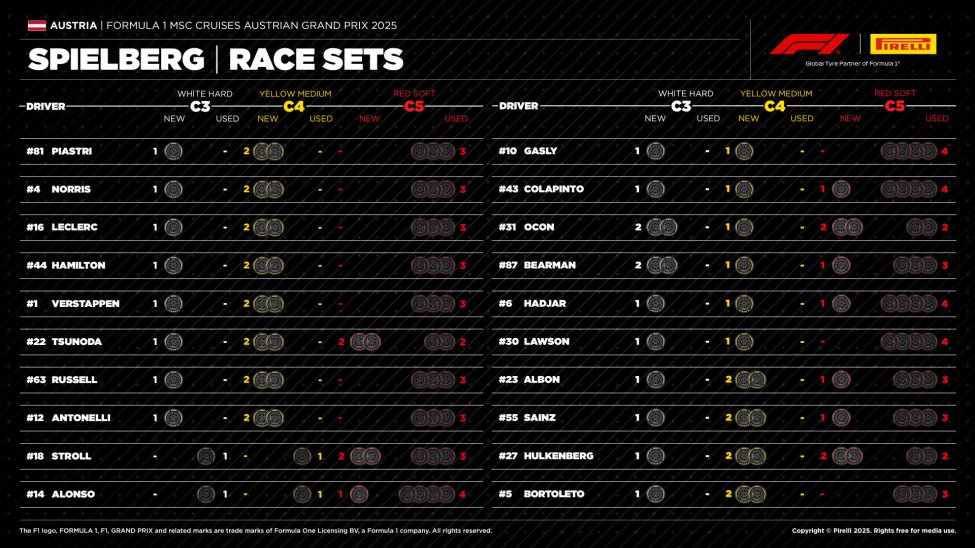Click the C5 Red Soft header in right table
Image resolution: width=975 pixels, height=548 pixels.
(894, 105)
